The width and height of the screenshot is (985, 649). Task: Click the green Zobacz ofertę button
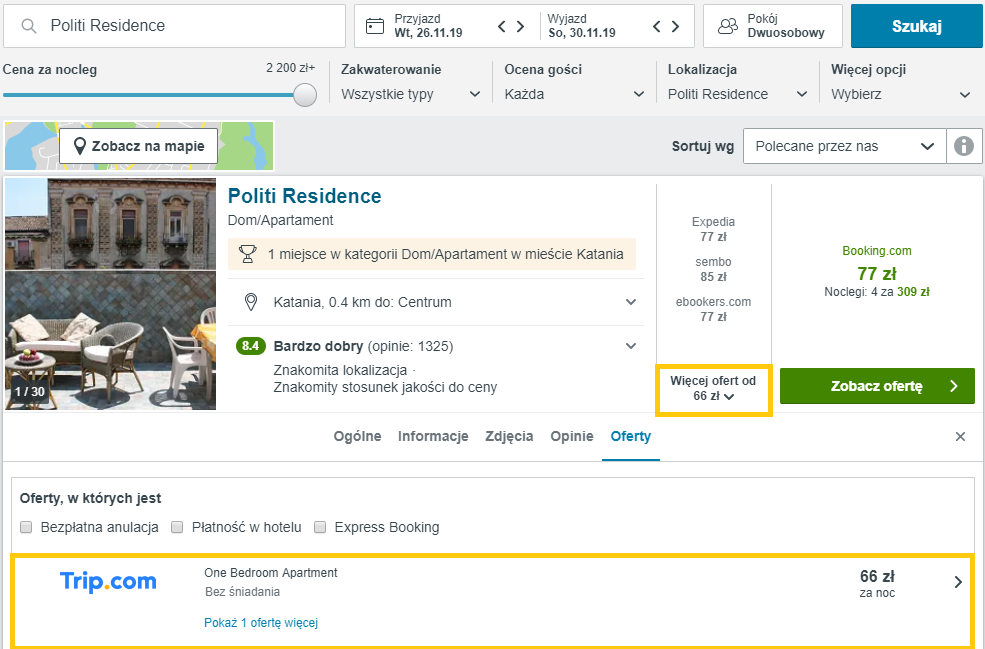[x=876, y=386]
